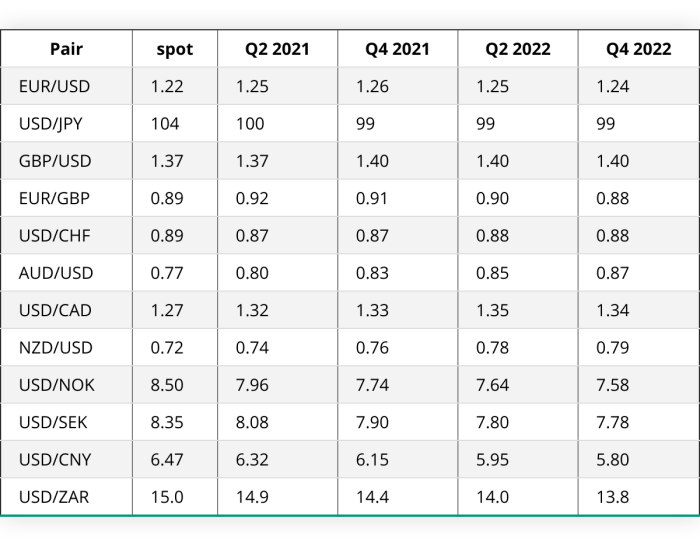Click the GBP/USD spot value 1.37
Viewport: 700px width, 546px height.
(167, 161)
